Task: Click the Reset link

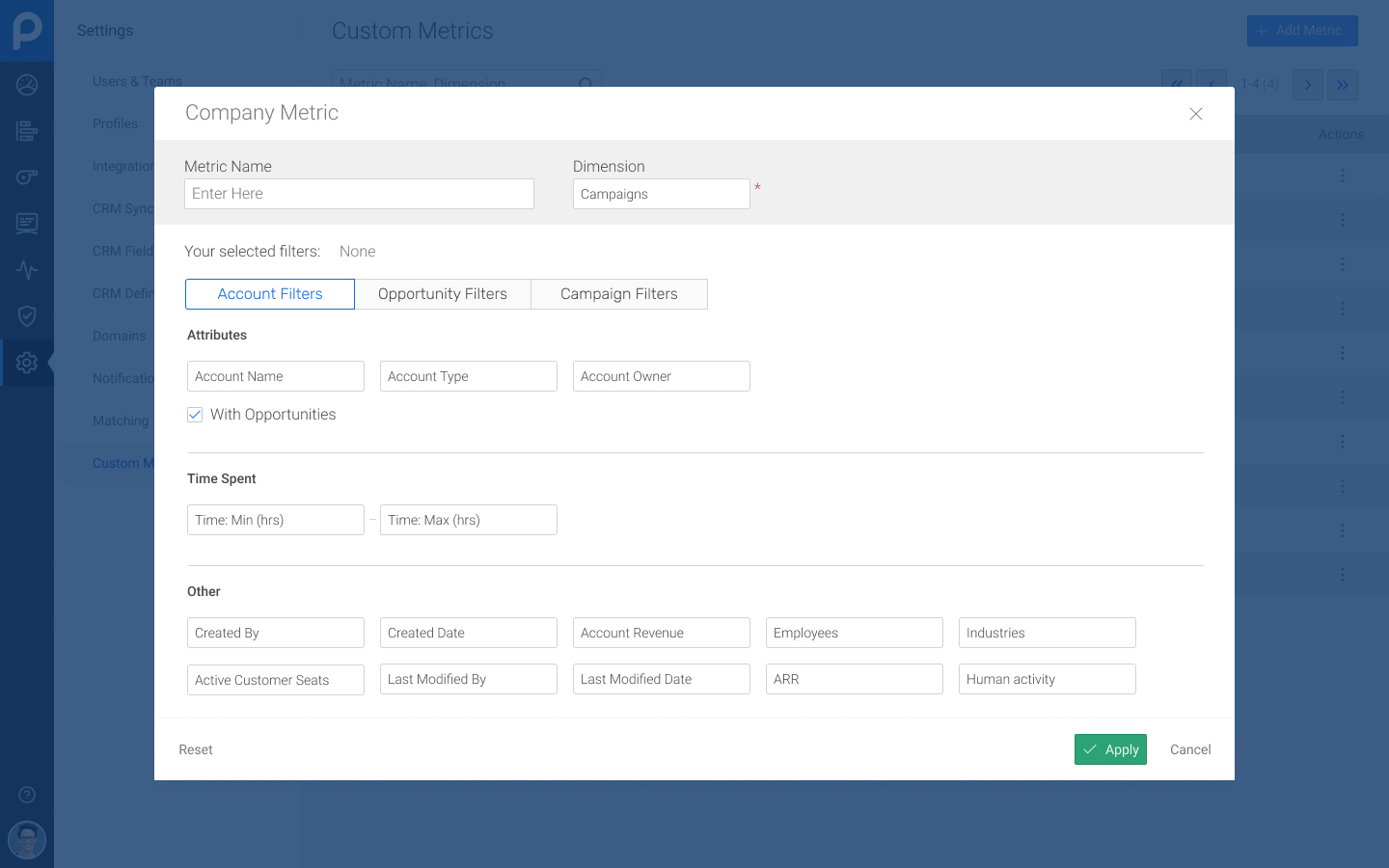Action: pos(196,749)
